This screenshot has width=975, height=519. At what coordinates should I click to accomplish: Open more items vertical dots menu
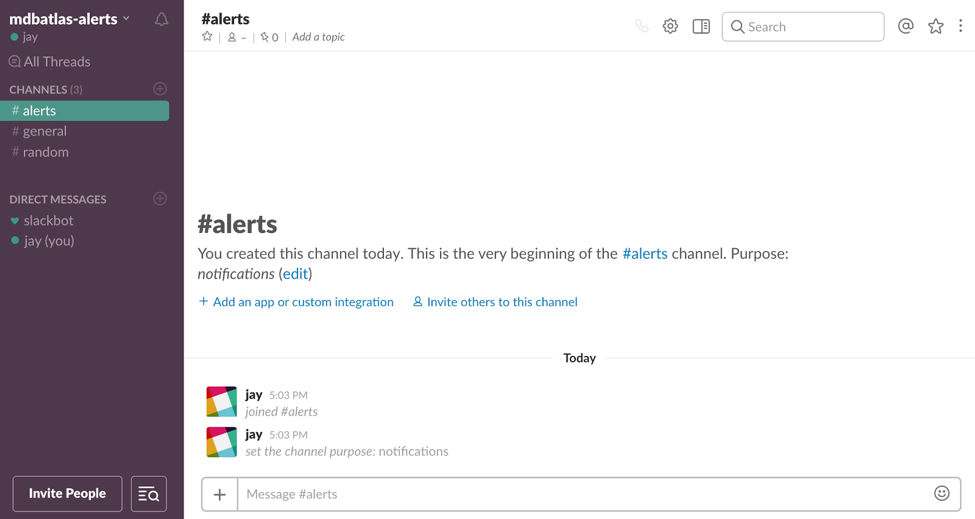(961, 26)
